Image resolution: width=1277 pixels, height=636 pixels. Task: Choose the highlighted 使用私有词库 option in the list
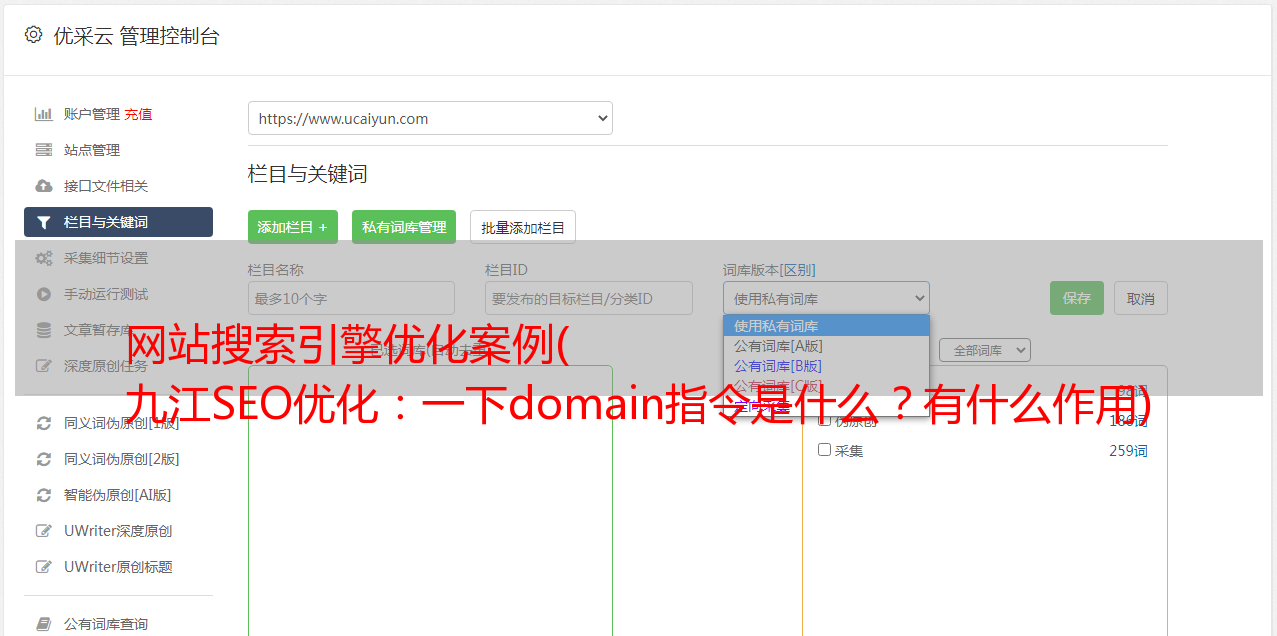pyautogui.click(x=826, y=326)
